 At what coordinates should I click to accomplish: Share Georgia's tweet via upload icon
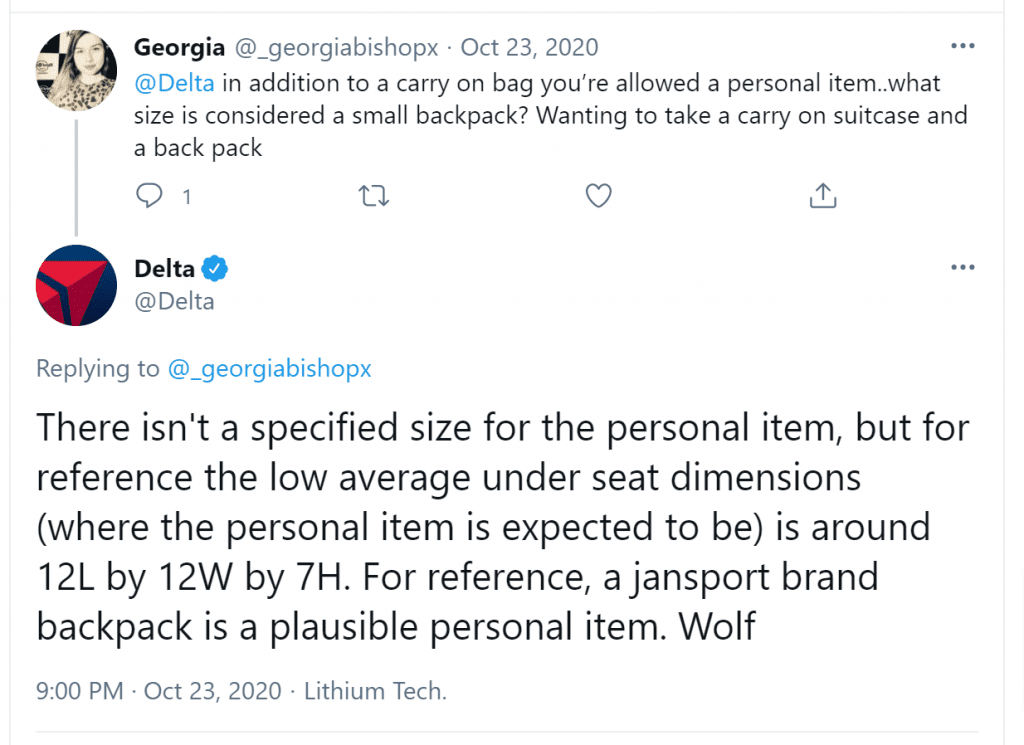(x=823, y=195)
